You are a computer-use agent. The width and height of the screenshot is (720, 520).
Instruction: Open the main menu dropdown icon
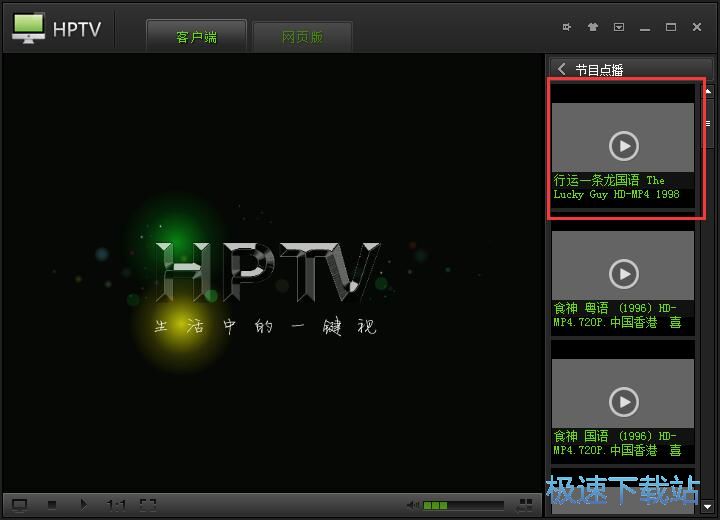point(619,27)
